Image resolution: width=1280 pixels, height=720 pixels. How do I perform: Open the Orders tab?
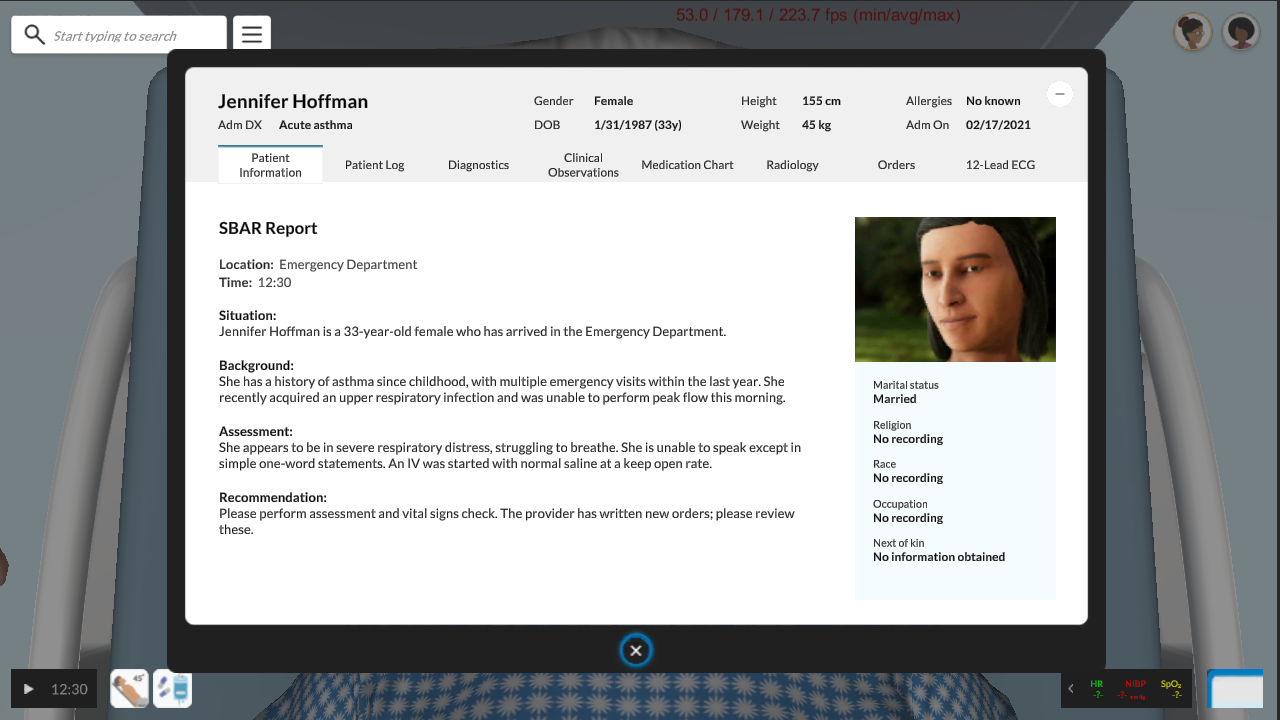point(896,165)
